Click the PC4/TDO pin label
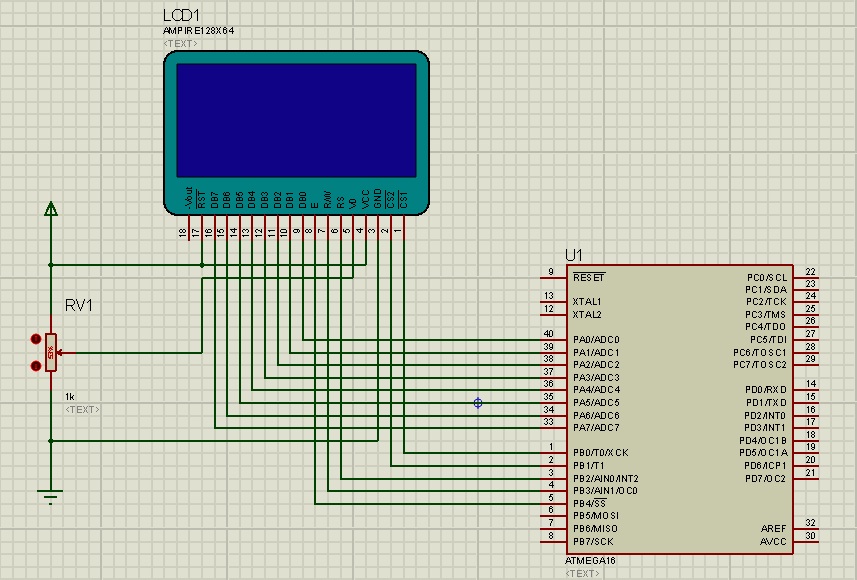The image size is (857, 580). click(x=766, y=327)
